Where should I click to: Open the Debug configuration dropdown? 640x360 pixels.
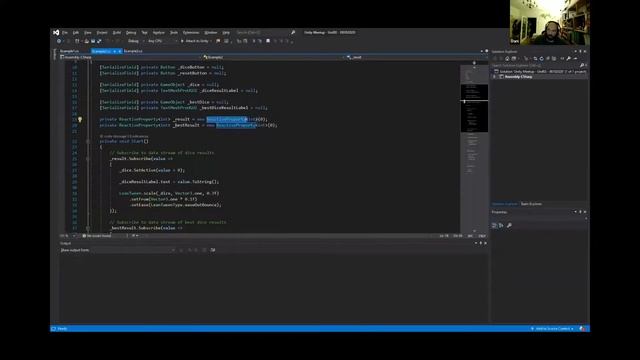coord(136,41)
